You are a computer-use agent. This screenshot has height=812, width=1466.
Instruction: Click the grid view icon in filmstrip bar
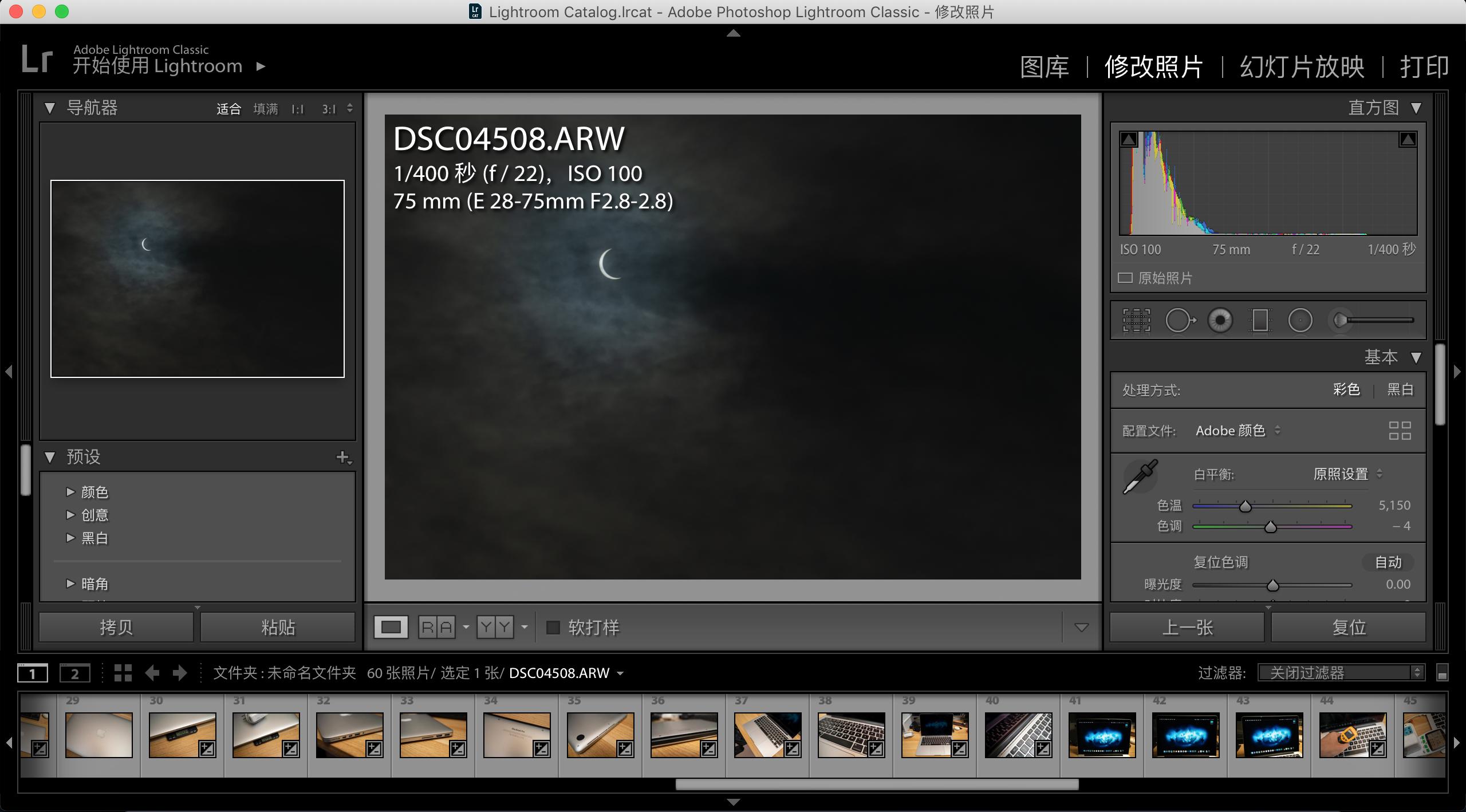pyautogui.click(x=123, y=673)
